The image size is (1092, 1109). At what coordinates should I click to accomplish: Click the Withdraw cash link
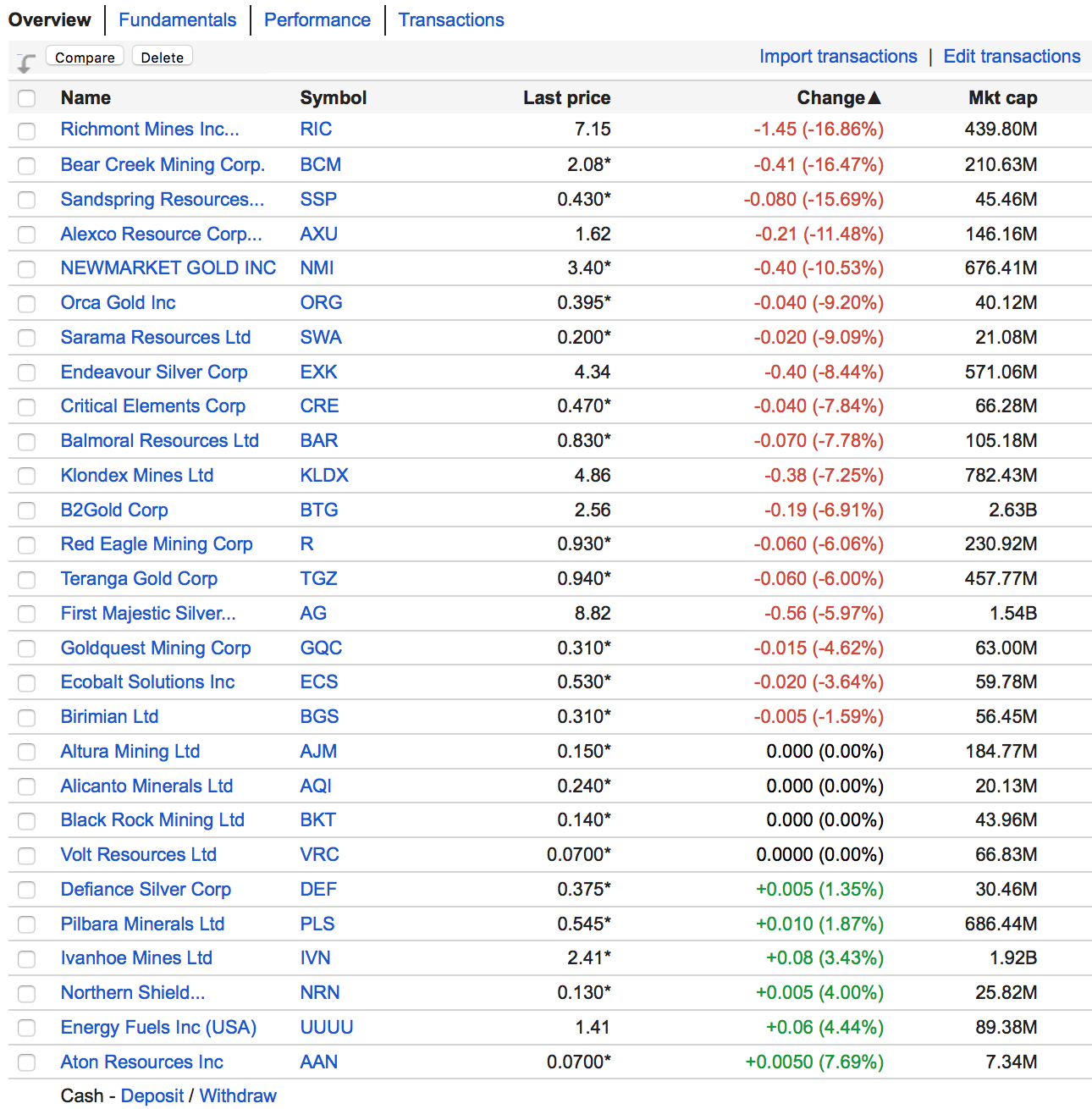click(238, 1096)
